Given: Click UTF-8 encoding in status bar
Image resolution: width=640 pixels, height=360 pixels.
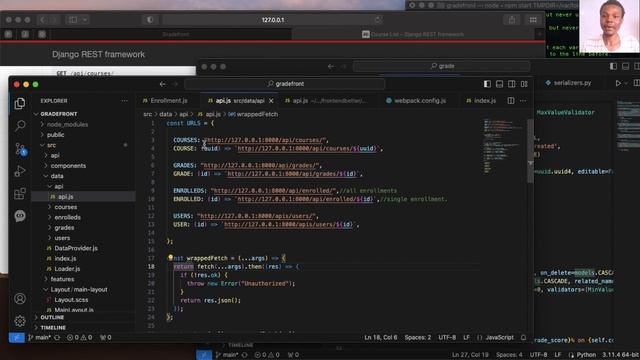Looking at the screenshot, I should click(x=447, y=338).
